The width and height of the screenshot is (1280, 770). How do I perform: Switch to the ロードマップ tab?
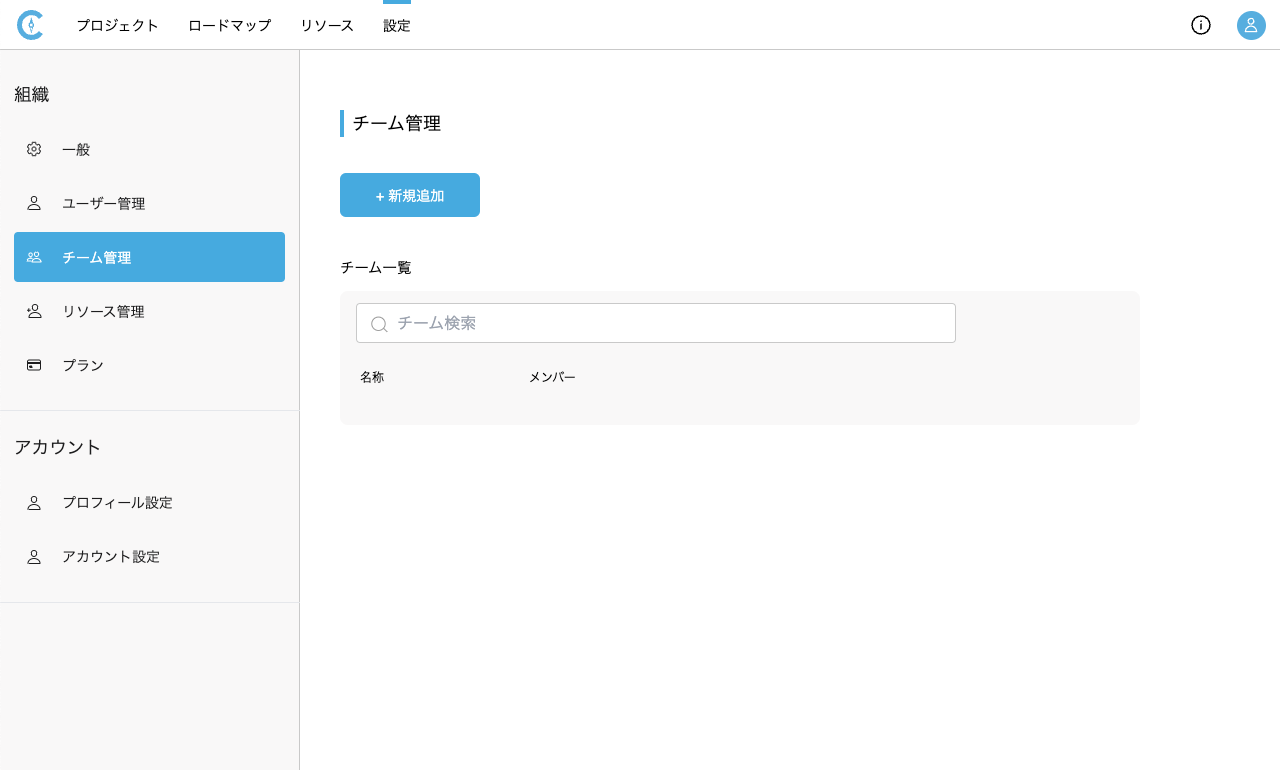[229, 26]
